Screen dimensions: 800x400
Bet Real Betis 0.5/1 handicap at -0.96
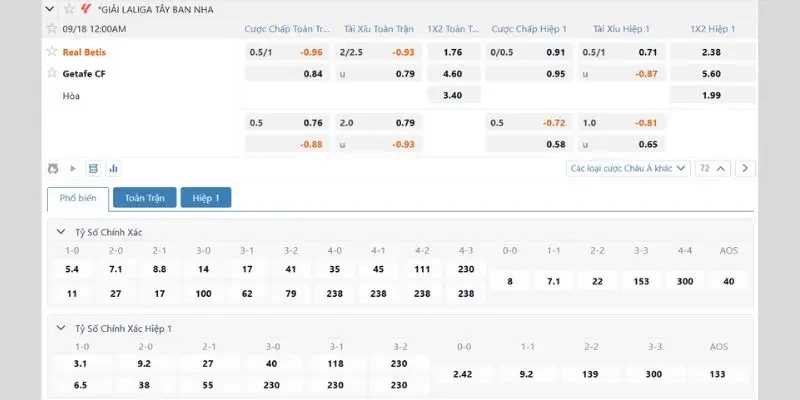pos(287,52)
